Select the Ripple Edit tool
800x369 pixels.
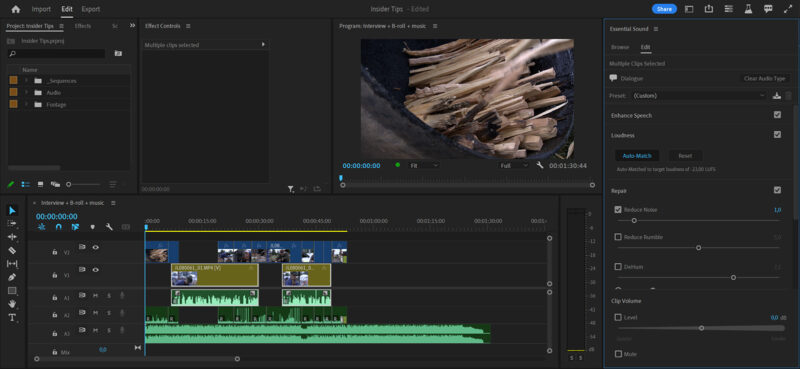12,237
